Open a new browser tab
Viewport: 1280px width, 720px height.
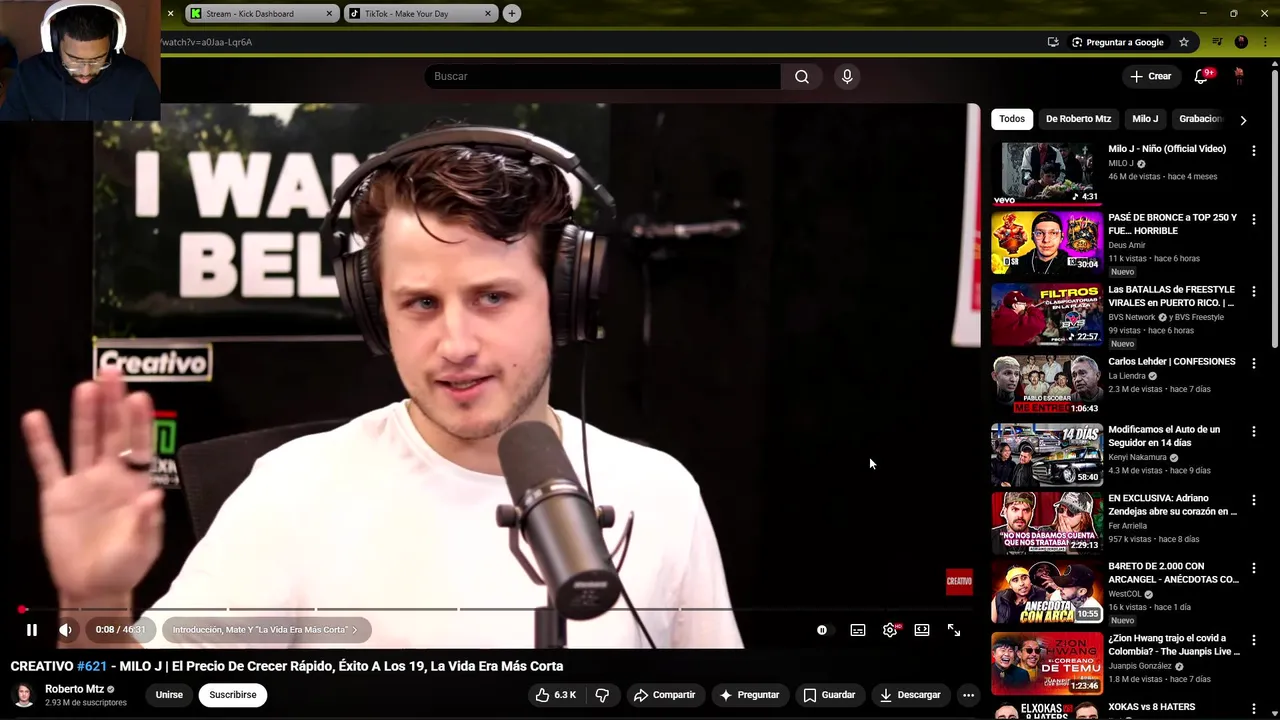(512, 14)
